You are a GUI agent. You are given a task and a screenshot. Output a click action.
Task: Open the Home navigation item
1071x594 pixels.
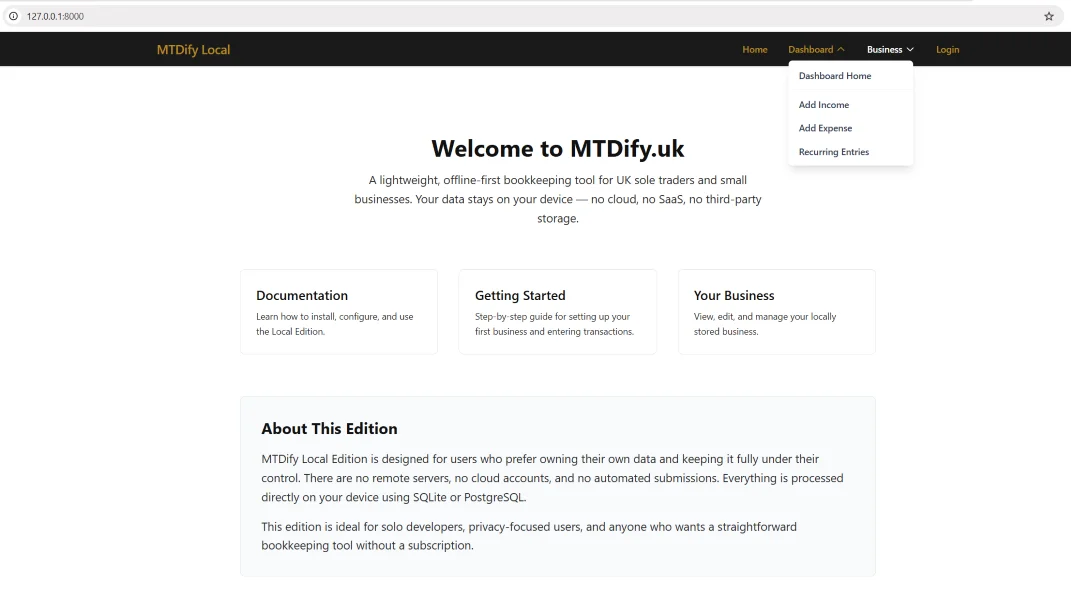[755, 49]
